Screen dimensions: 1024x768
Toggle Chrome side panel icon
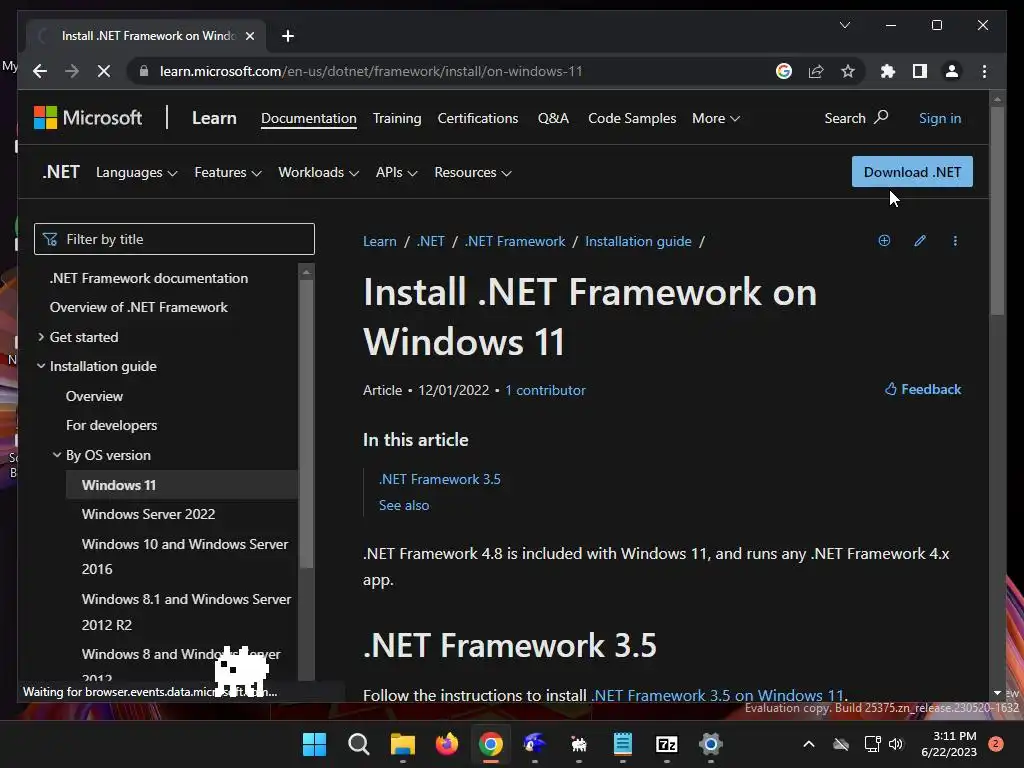tap(920, 71)
